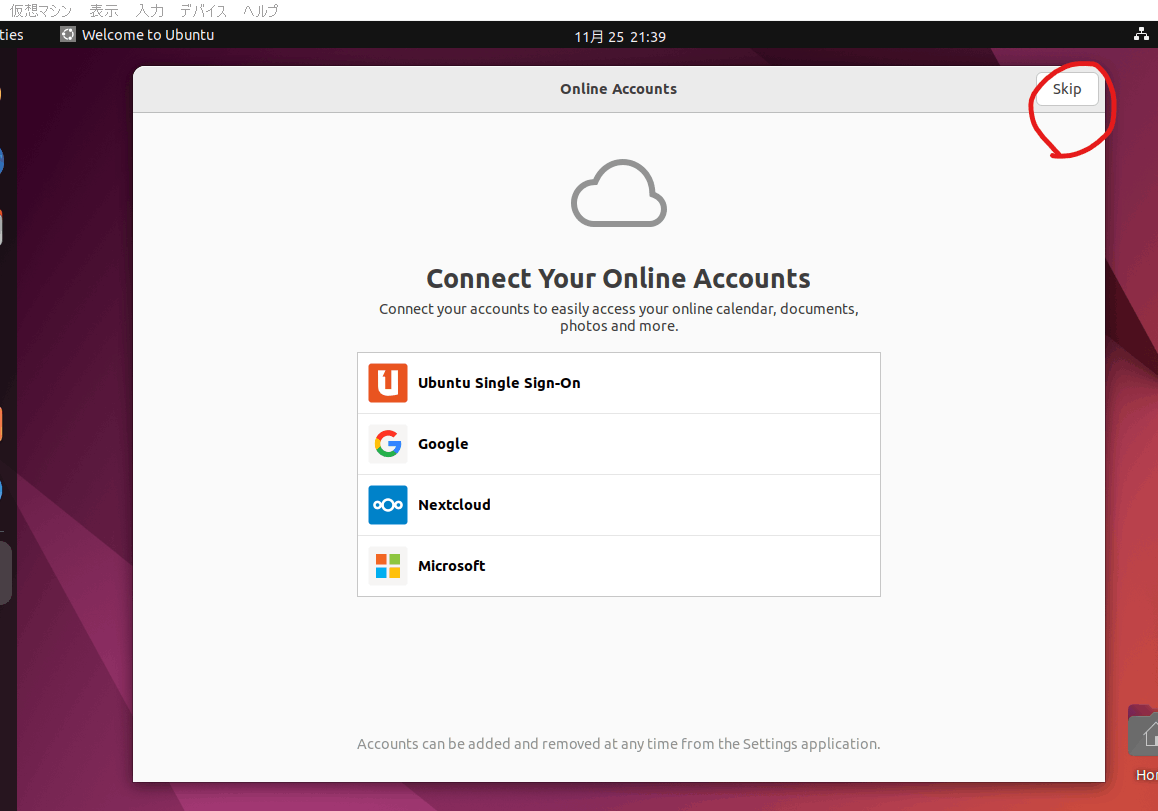
Task: Open the 表示 menu
Action: 104,10
